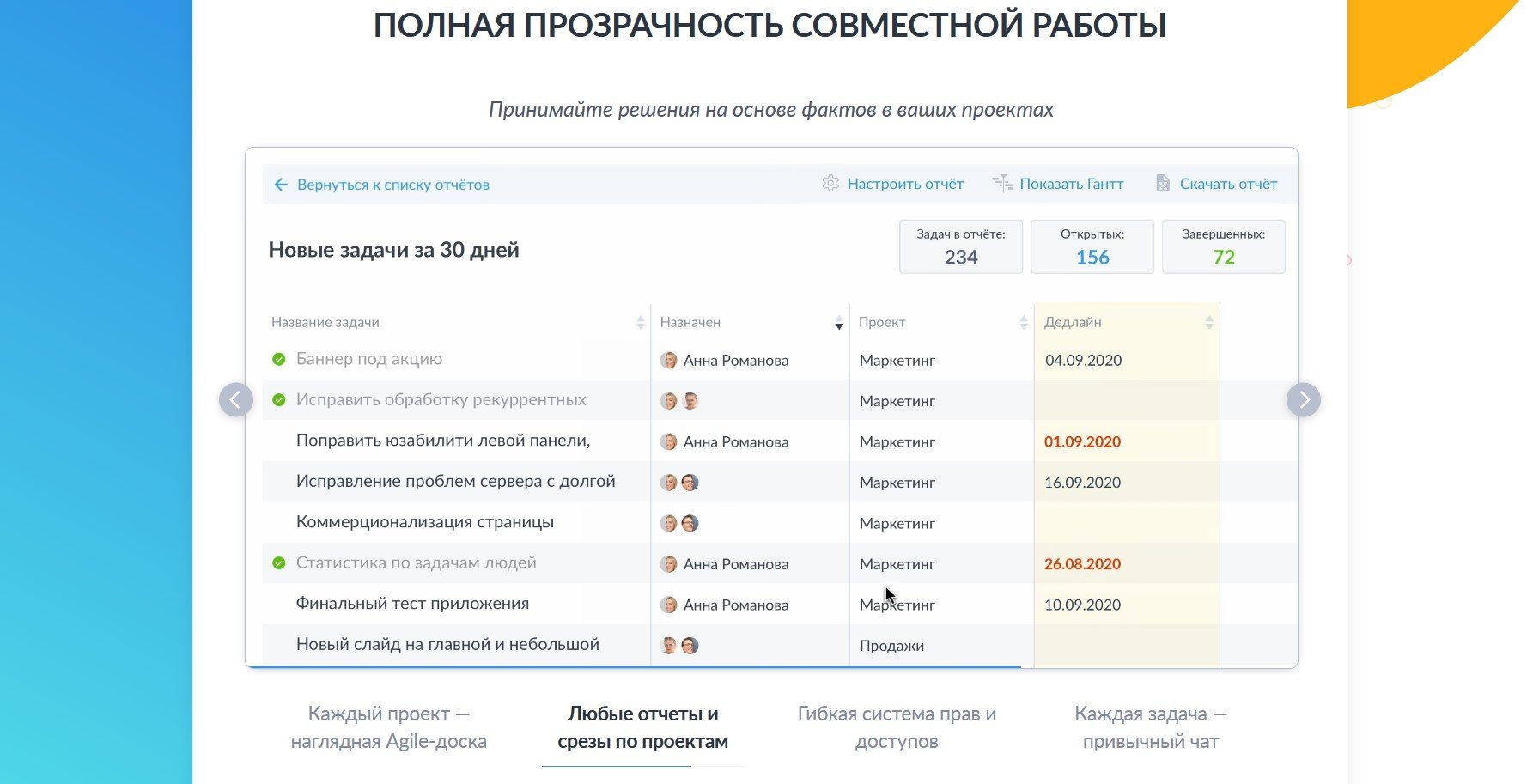The image size is (1539, 784).
Task: Click Анна Романова avatar in first row
Action: click(x=669, y=361)
